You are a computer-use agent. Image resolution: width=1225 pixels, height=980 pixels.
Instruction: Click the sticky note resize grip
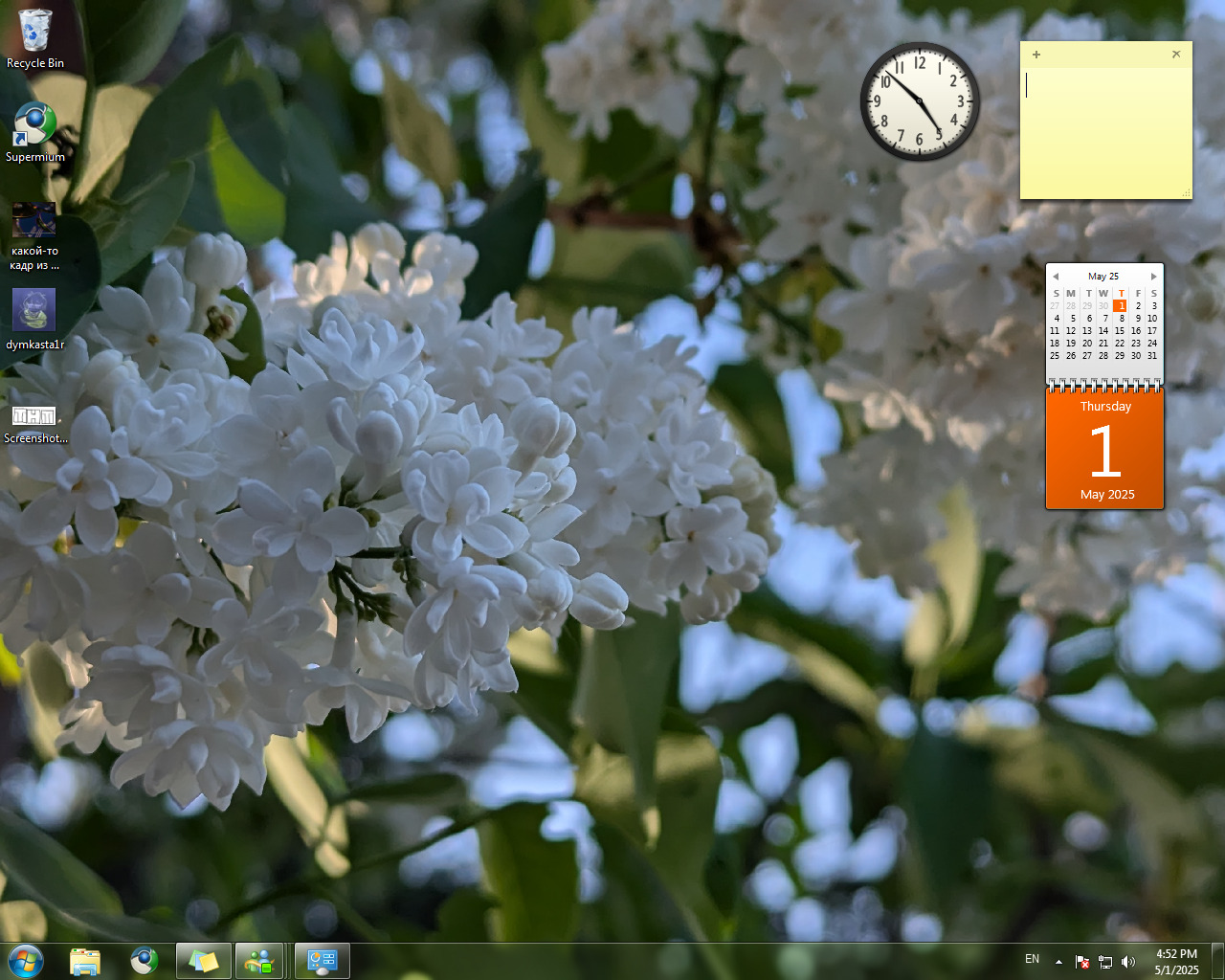point(1187,193)
